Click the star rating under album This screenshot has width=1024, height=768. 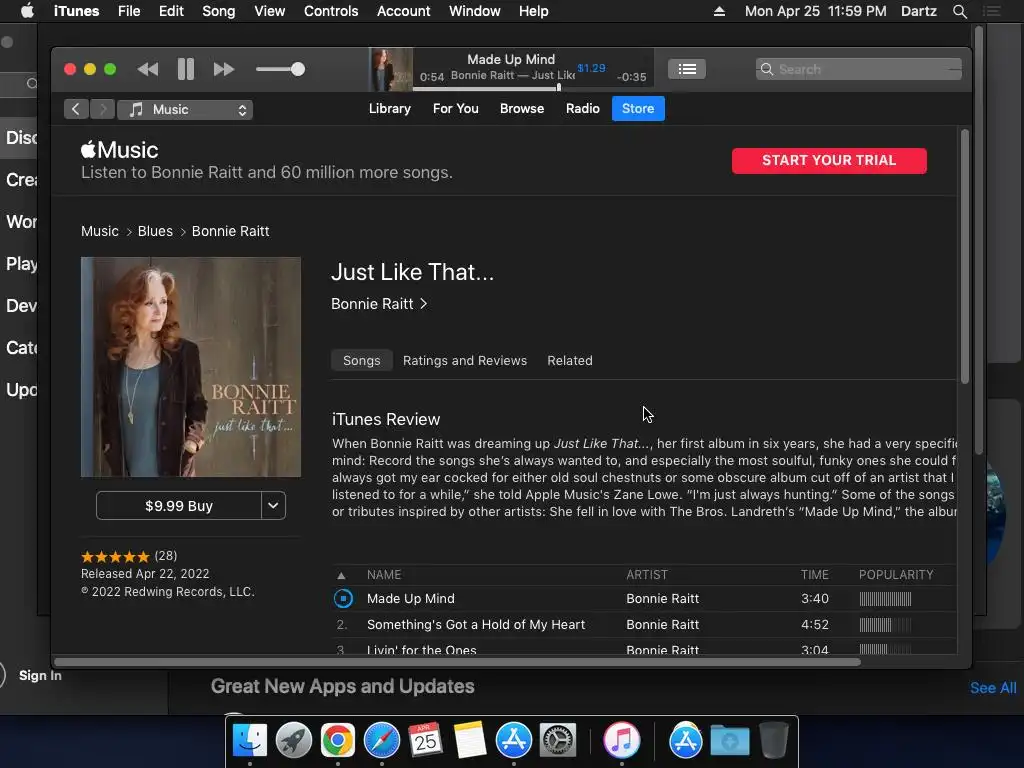(115, 556)
